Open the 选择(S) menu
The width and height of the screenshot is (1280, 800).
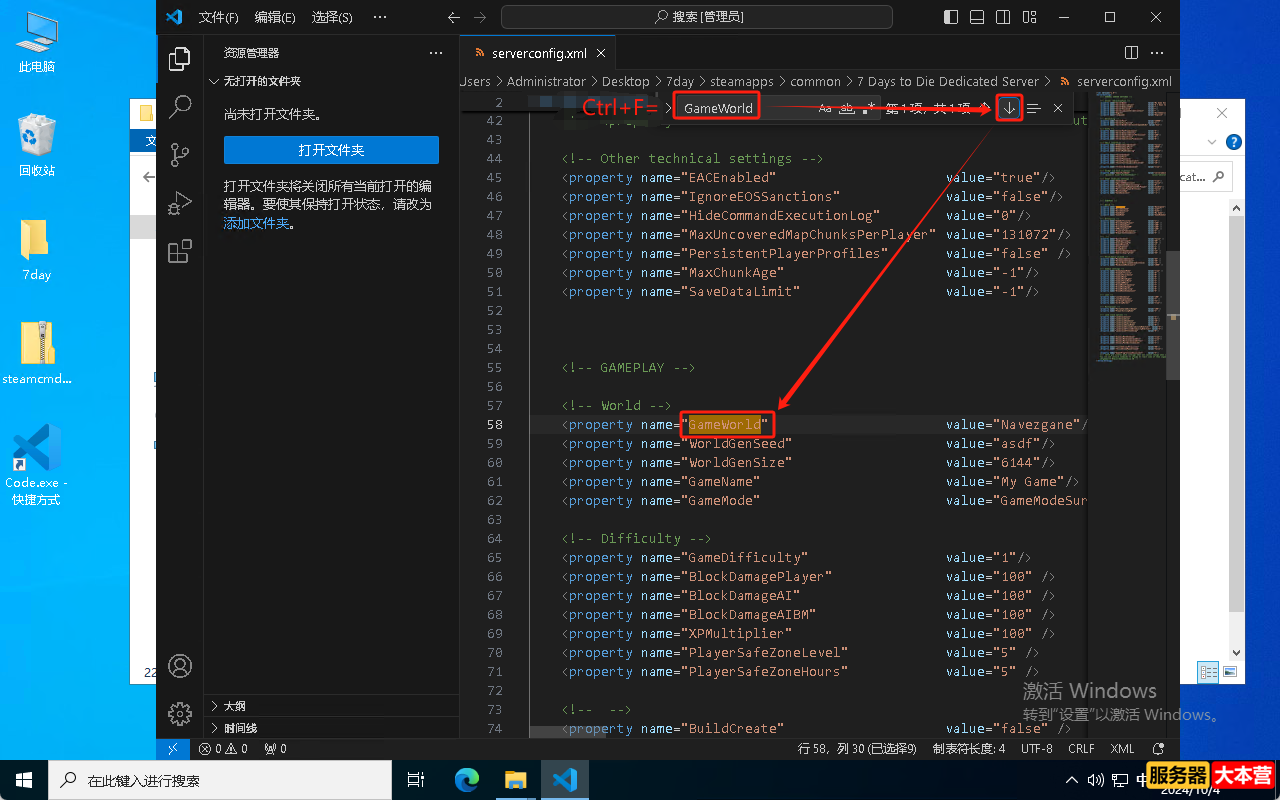click(332, 17)
